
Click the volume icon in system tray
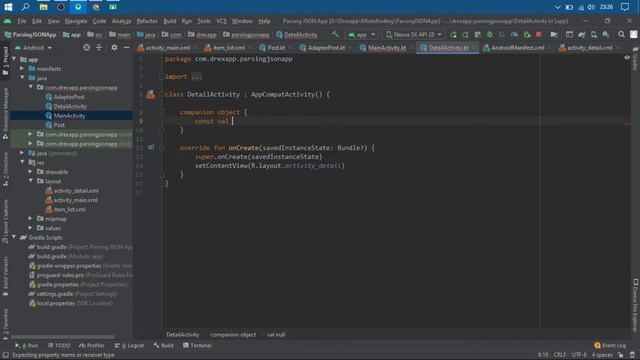coord(591,7)
